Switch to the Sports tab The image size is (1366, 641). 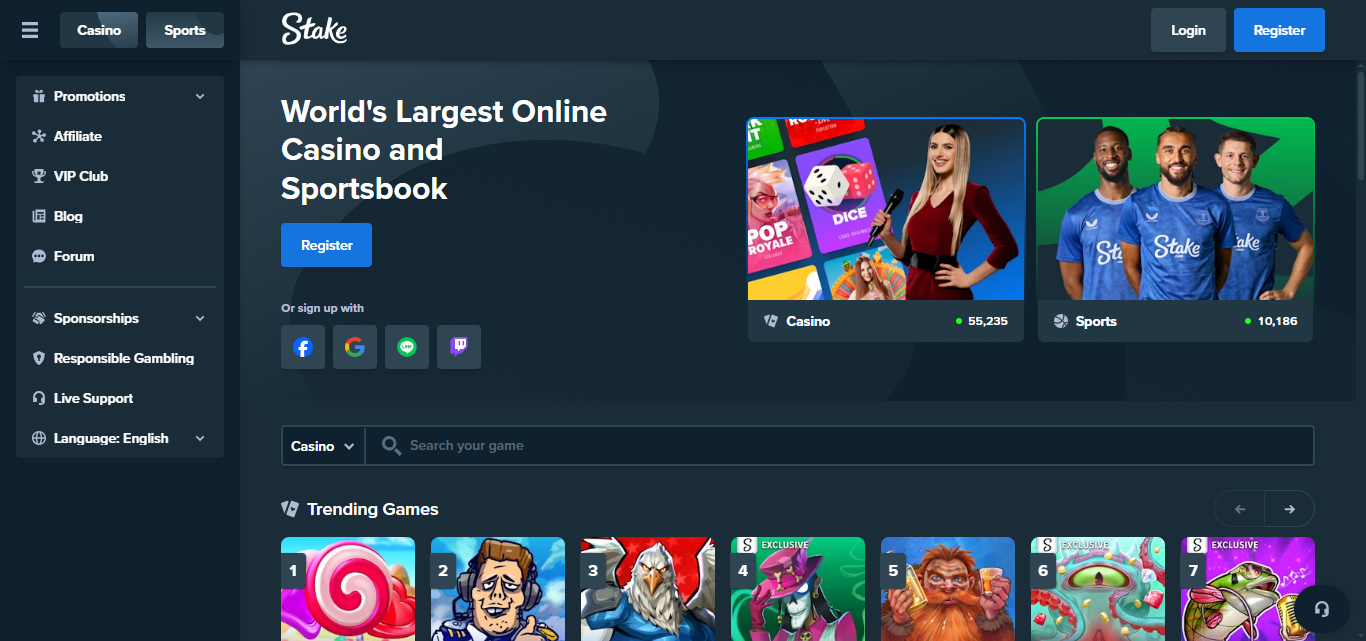[x=185, y=30]
